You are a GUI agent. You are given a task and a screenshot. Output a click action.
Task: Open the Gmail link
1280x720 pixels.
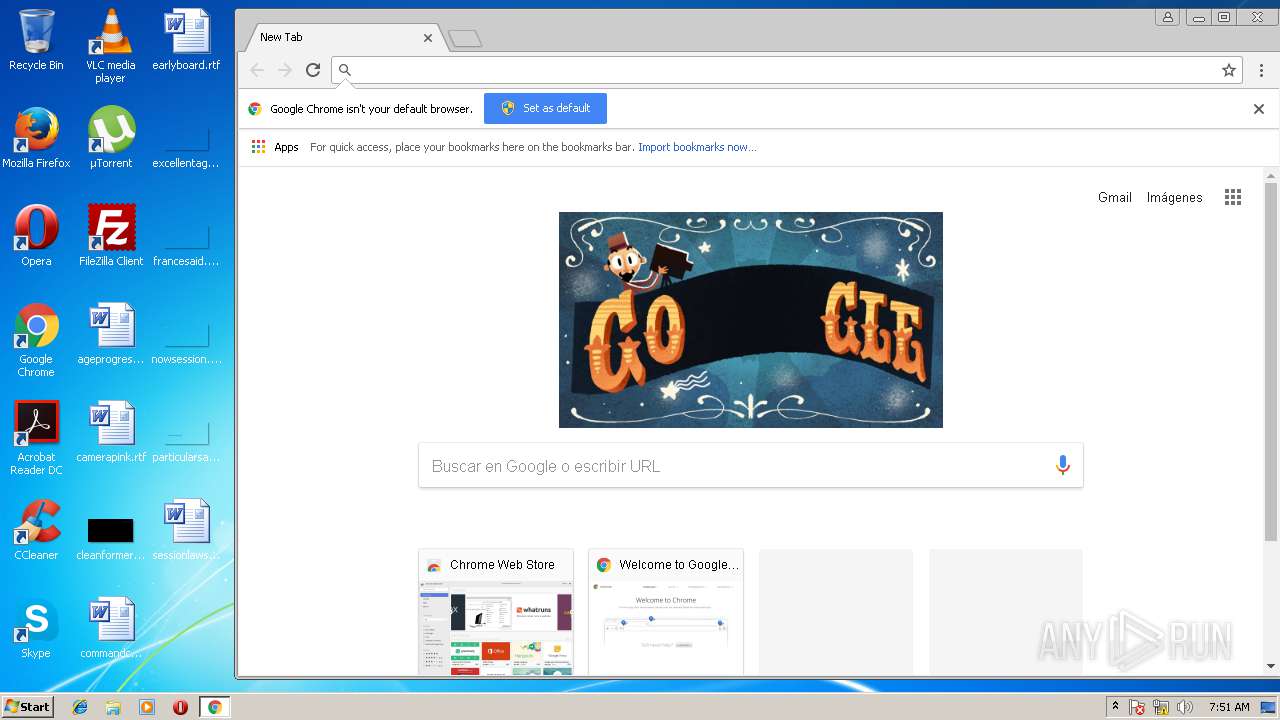point(1115,197)
